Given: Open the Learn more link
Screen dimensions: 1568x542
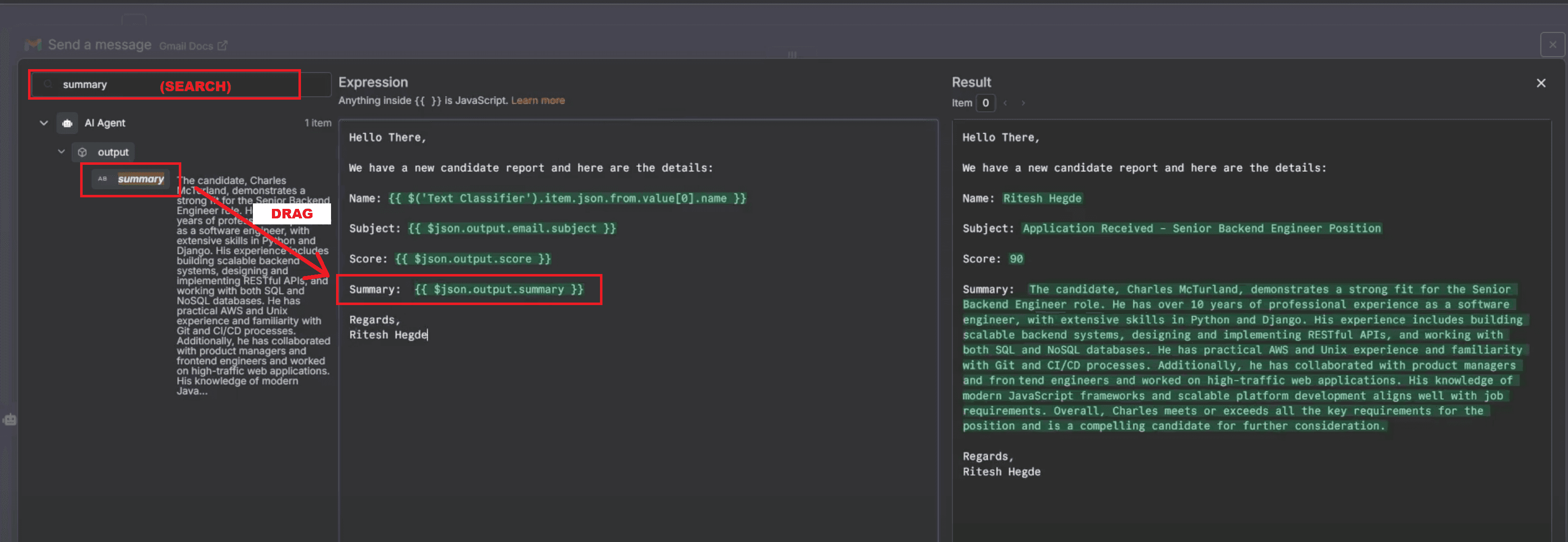Looking at the screenshot, I should point(537,101).
